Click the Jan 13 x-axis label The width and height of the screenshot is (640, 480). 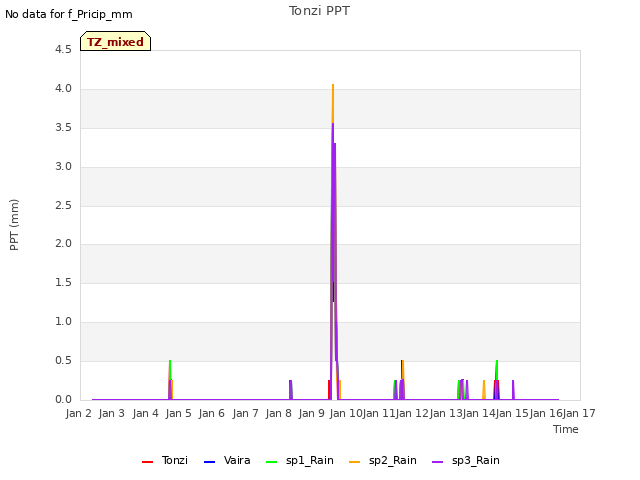(x=446, y=413)
